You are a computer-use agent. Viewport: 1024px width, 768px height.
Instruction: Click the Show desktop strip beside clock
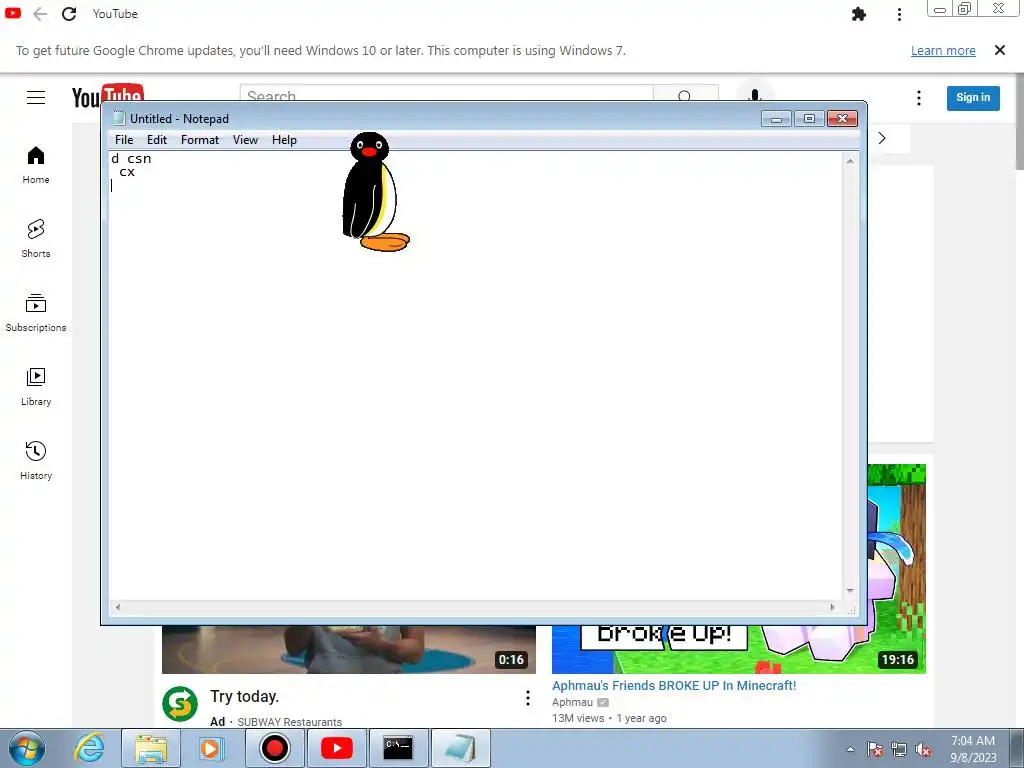click(x=1016, y=748)
